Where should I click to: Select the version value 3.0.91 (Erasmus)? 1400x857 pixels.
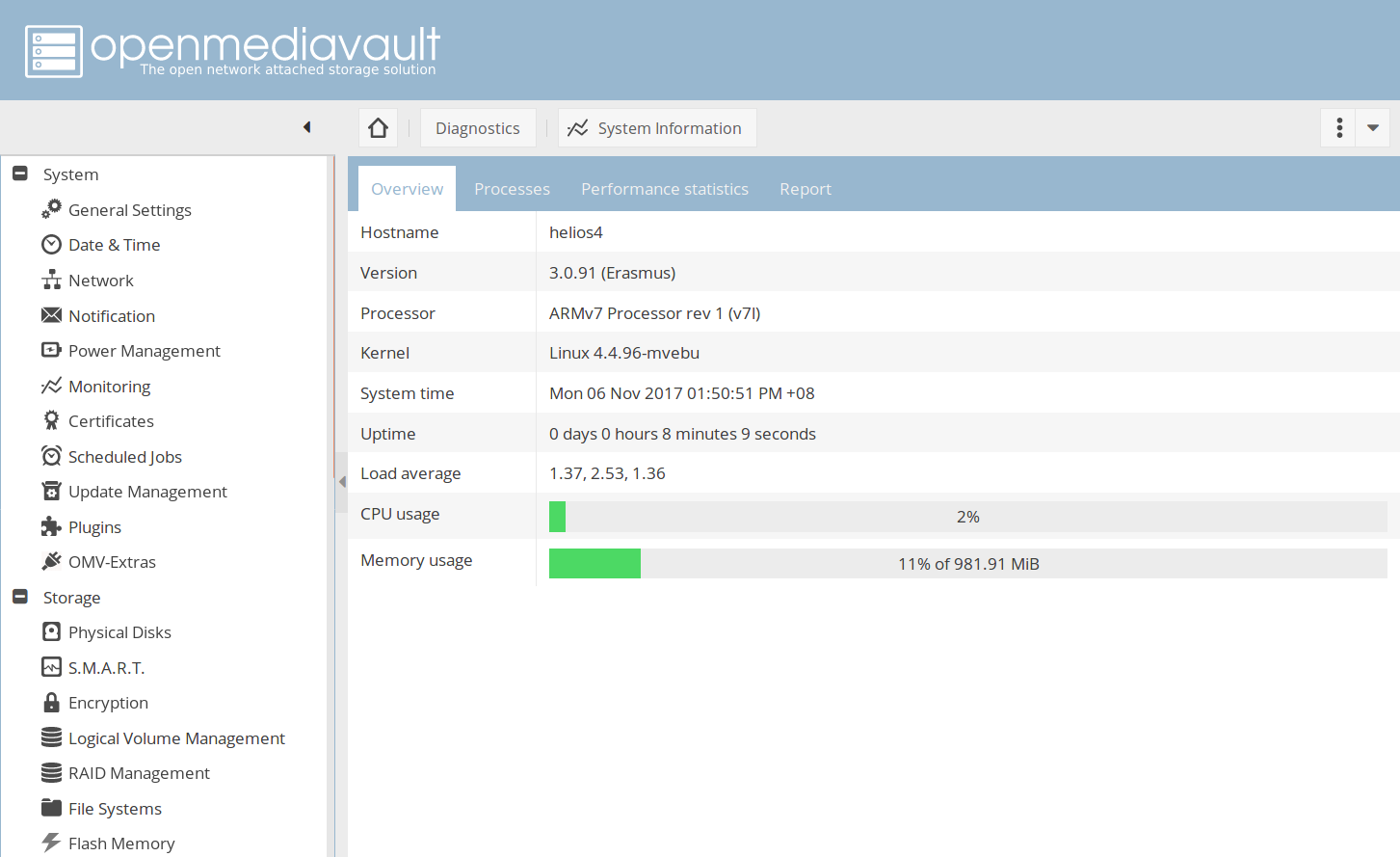pos(613,273)
